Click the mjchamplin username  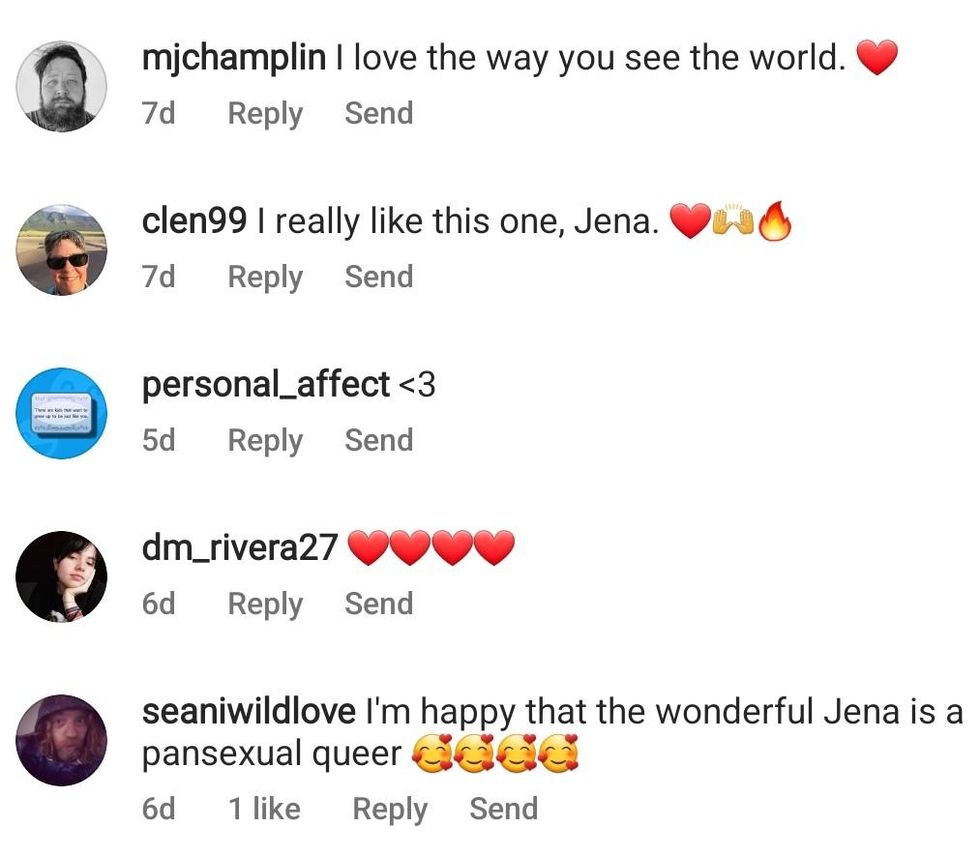(x=234, y=59)
